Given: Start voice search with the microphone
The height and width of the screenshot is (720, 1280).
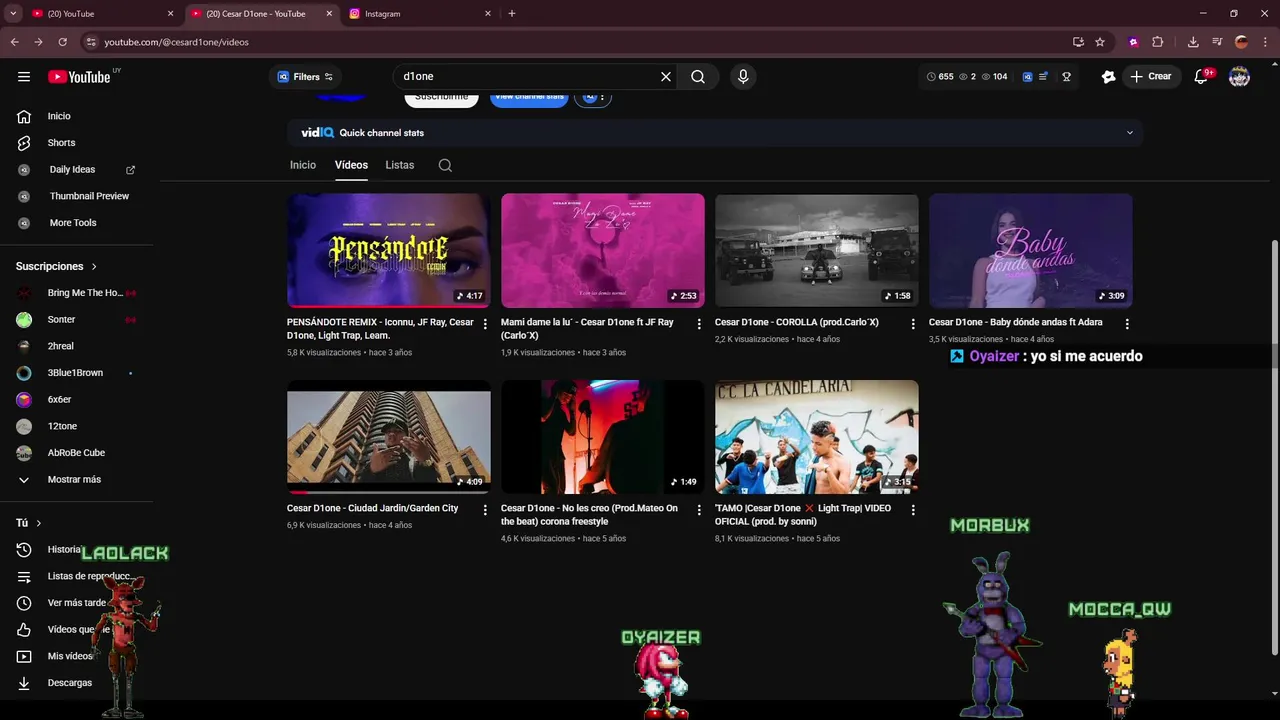Looking at the screenshot, I should coord(743,77).
